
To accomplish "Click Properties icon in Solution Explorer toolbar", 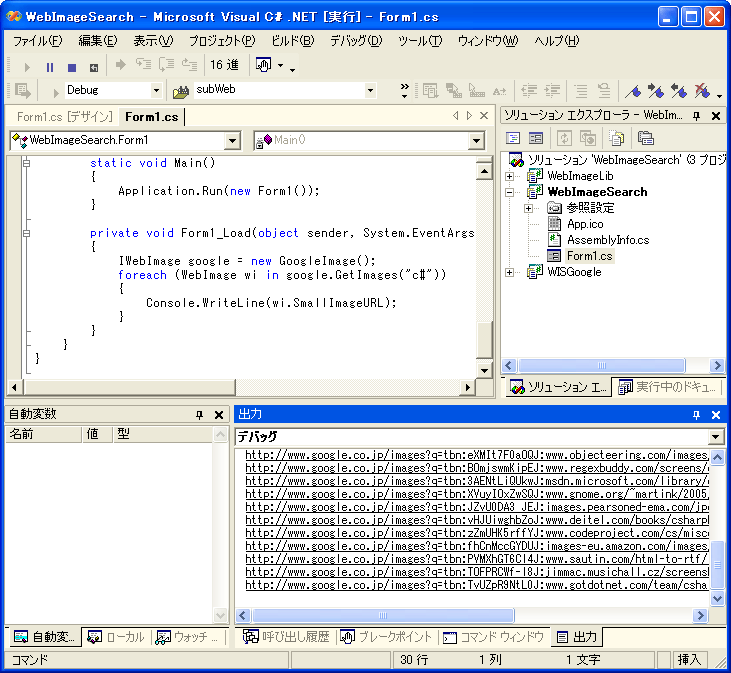I will pos(646,138).
